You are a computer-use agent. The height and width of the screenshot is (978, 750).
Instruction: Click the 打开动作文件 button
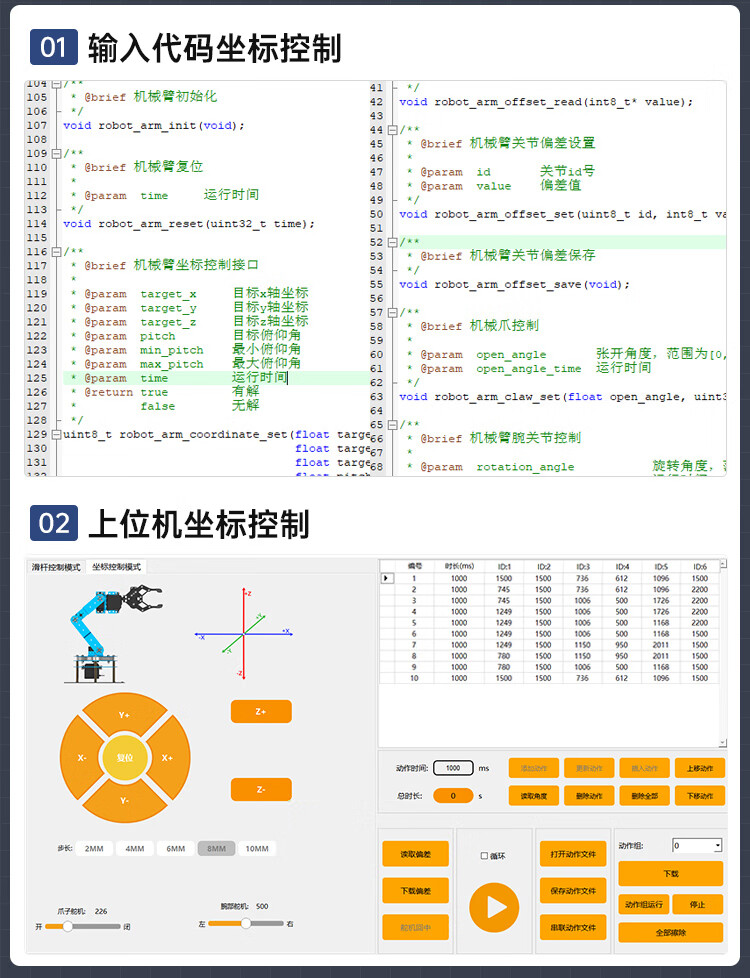click(573, 854)
